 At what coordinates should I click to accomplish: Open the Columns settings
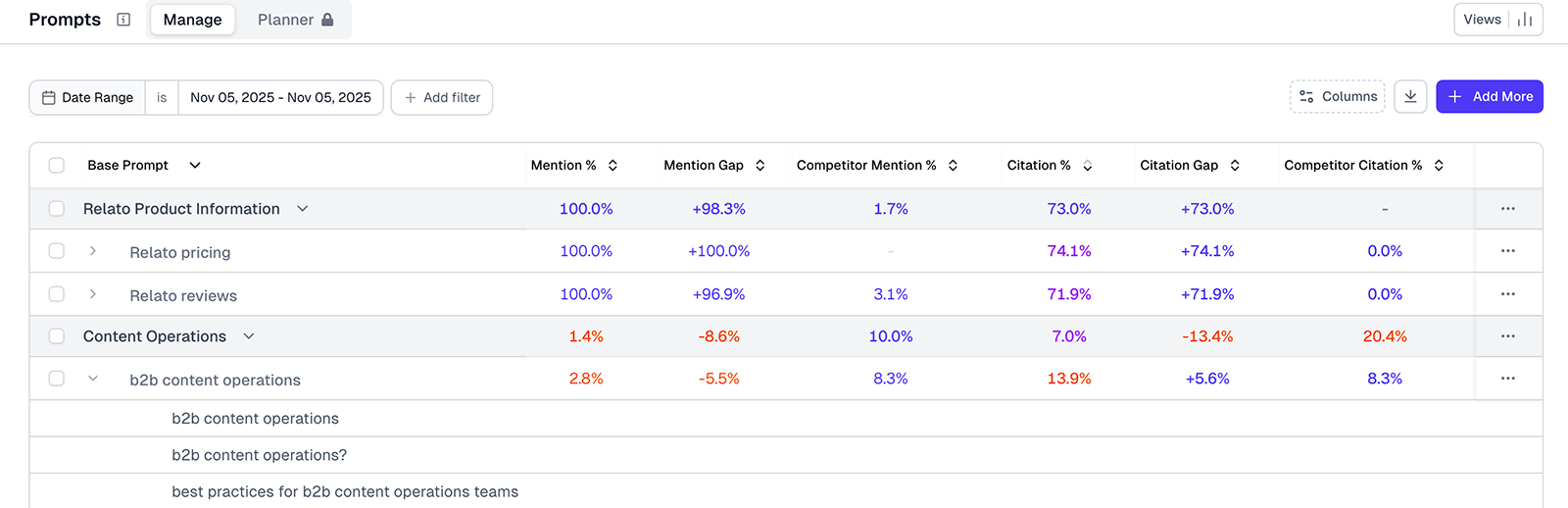point(1337,97)
